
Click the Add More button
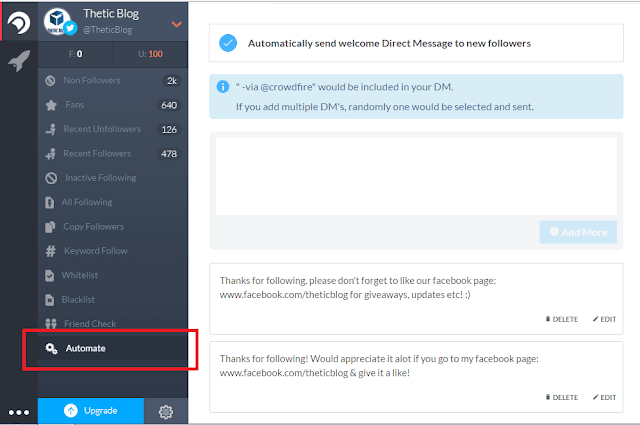(x=578, y=232)
